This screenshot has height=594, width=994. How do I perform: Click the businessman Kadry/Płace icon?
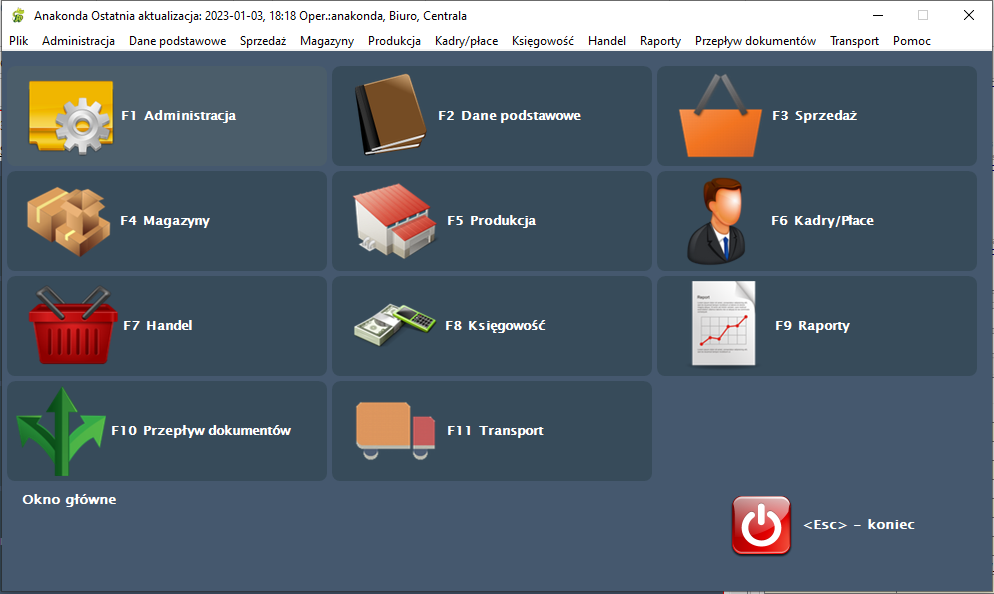point(716,221)
